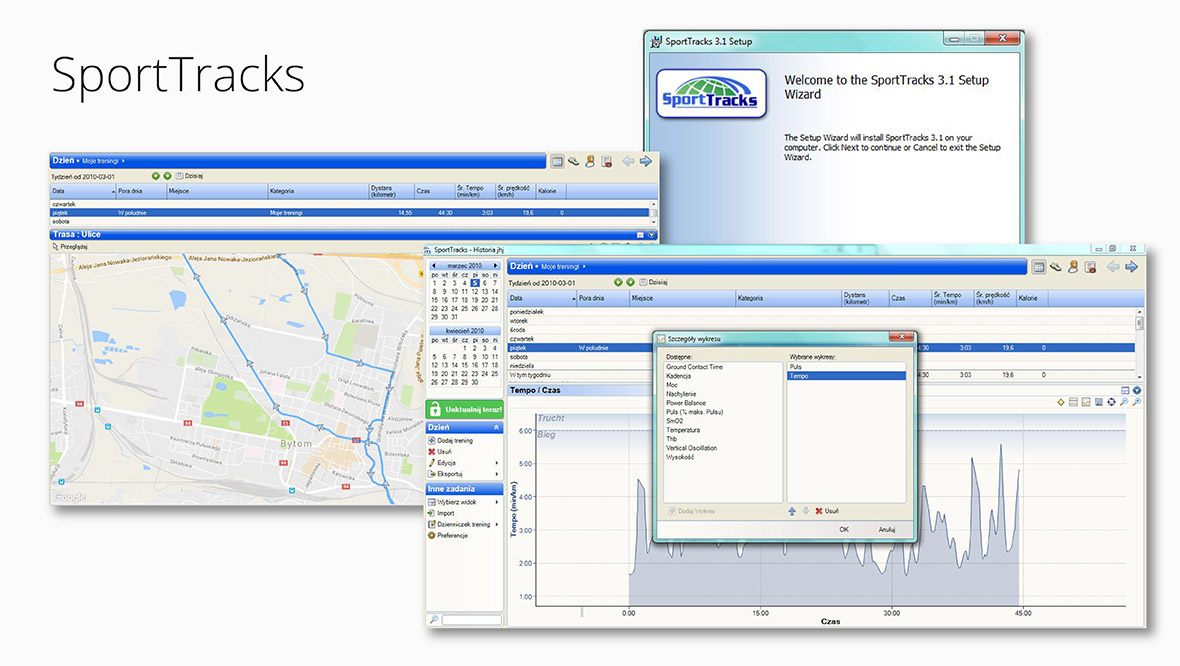The height and width of the screenshot is (666, 1180).
Task: Click the forward arrow in the back window
Action: point(646,161)
